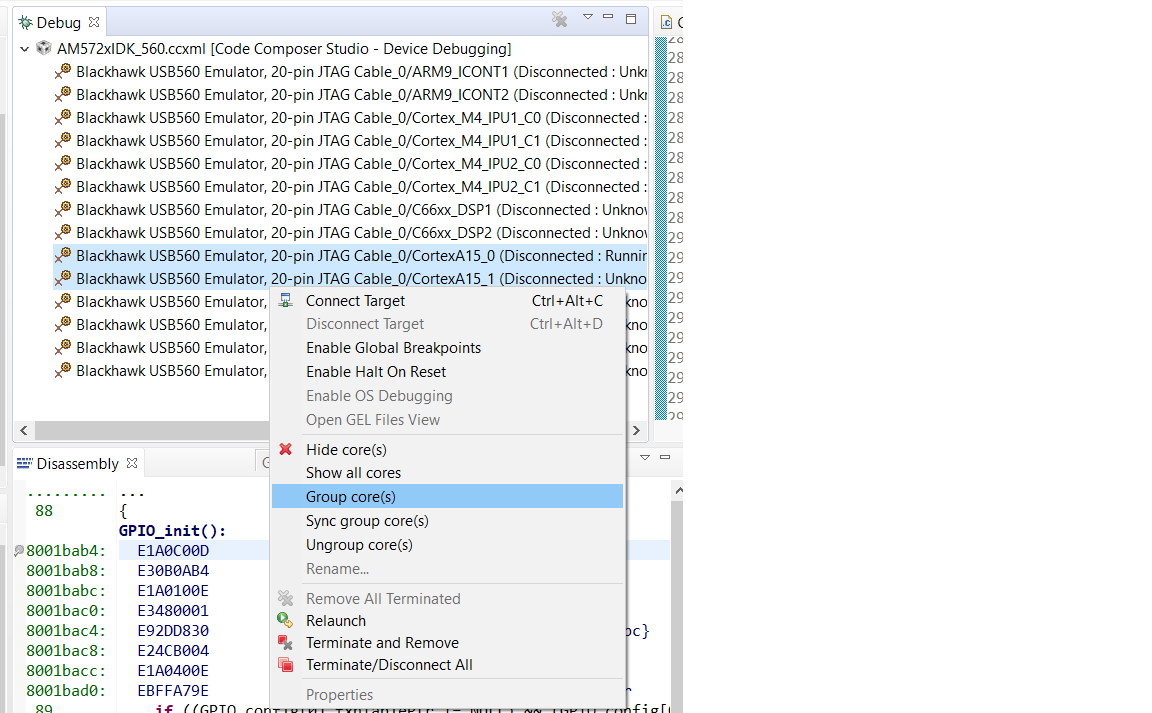Choose Terminate and Remove menu item

447,643
